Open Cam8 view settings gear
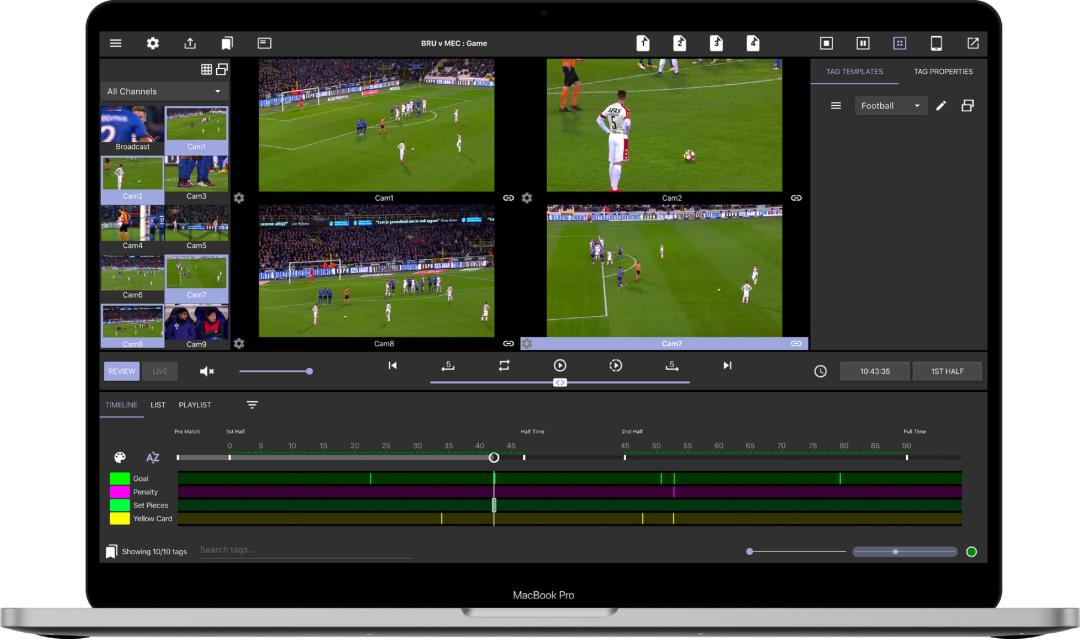1080x639 pixels. (239, 343)
